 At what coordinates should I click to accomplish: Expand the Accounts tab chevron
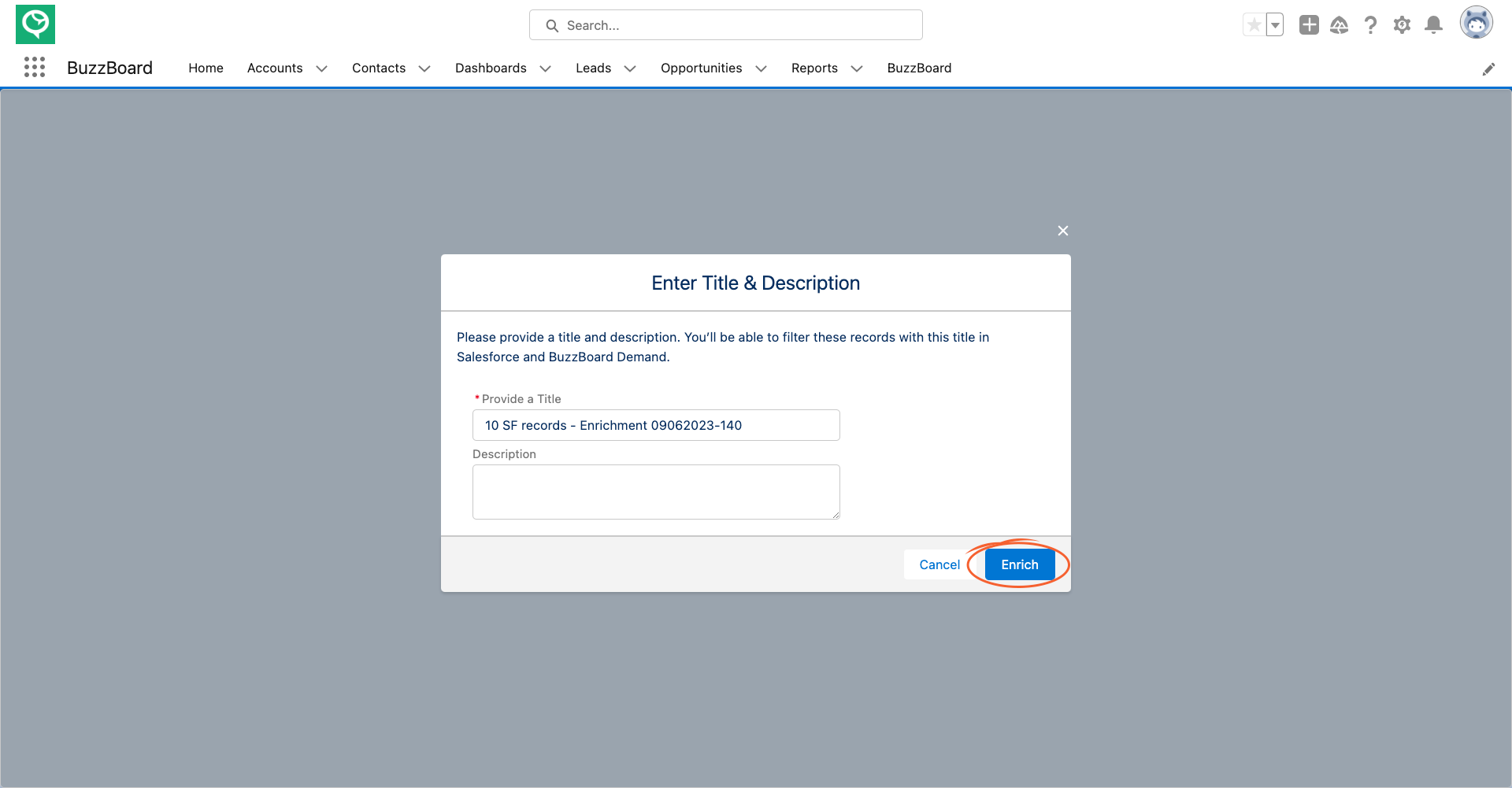coord(322,68)
